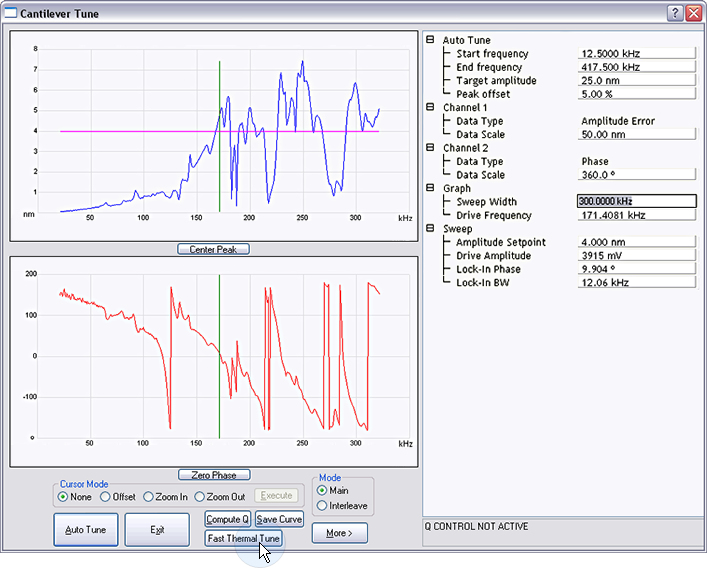The width and height of the screenshot is (707, 577).
Task: Click the green drive-frequency cursor in amplitude graph
Action: (x=220, y=136)
